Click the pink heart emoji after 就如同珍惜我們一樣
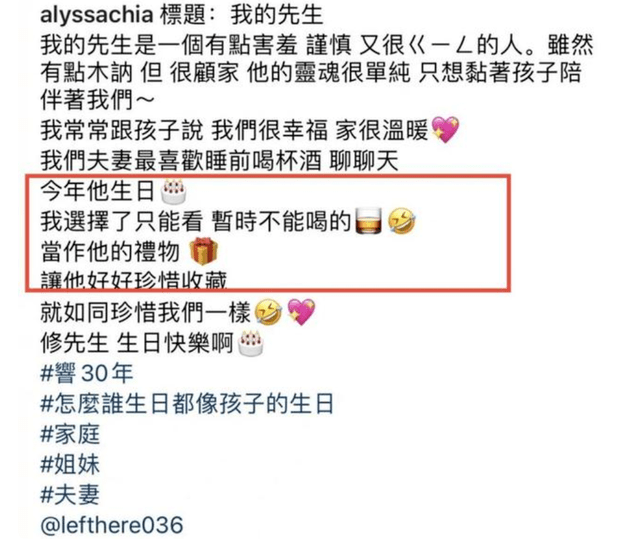The image size is (640, 540). (301, 313)
